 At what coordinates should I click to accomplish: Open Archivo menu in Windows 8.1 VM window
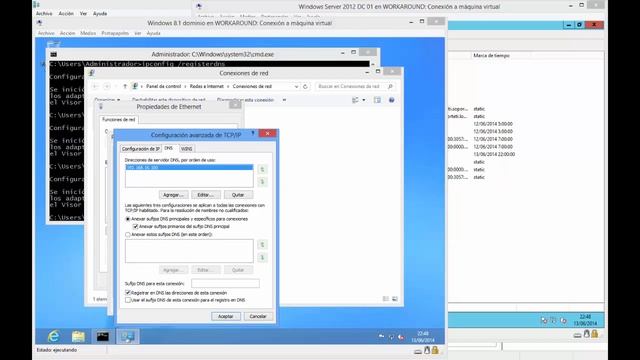pyautogui.click(x=46, y=33)
